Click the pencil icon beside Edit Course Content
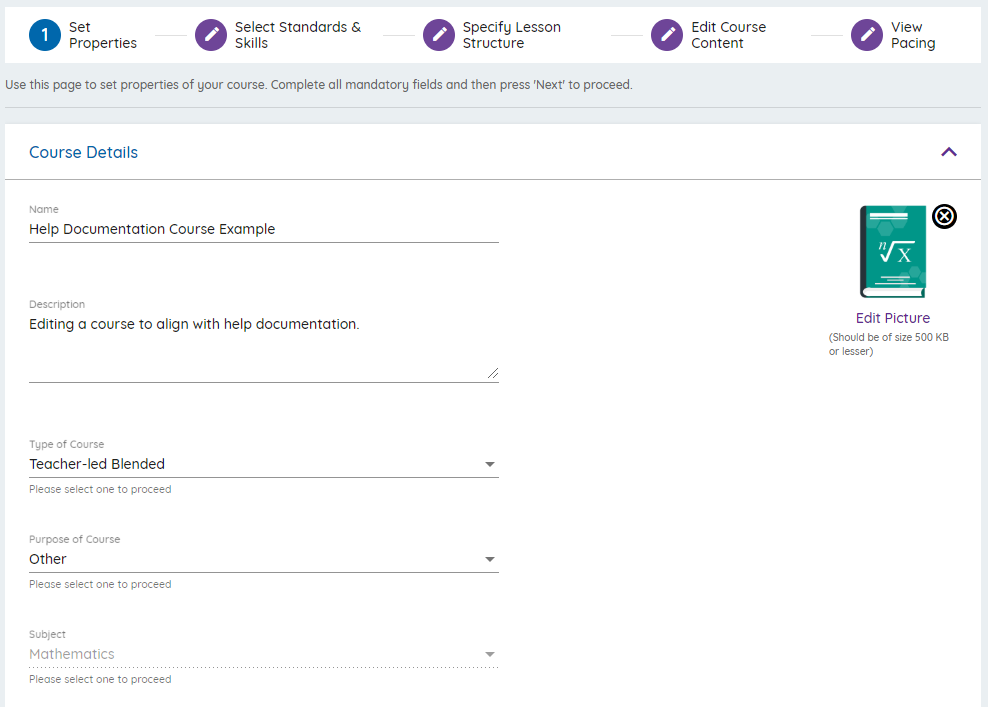 (x=667, y=35)
